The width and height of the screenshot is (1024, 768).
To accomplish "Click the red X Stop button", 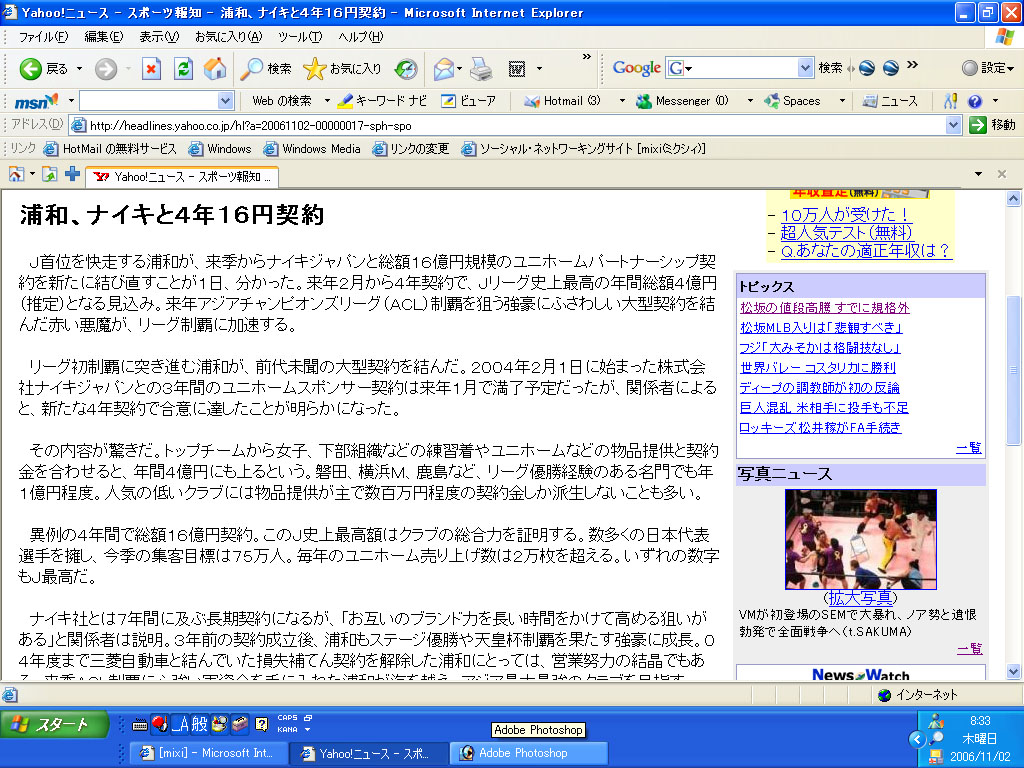I will 152,69.
